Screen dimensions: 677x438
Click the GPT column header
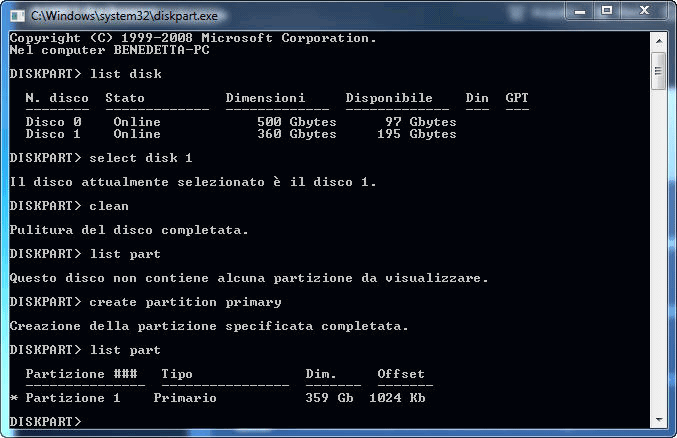(517, 98)
